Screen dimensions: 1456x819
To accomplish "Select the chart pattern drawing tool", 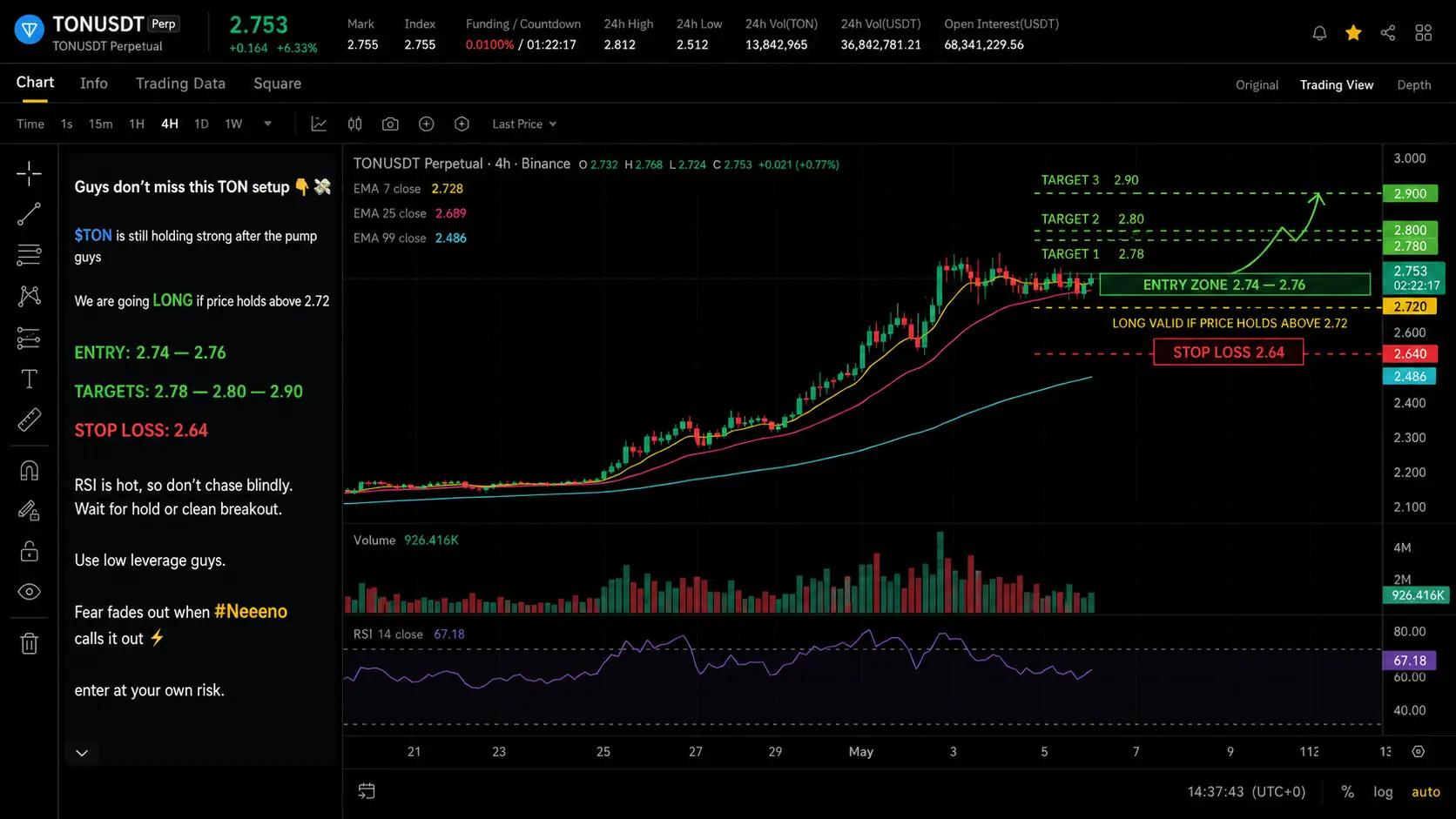I will [29, 296].
